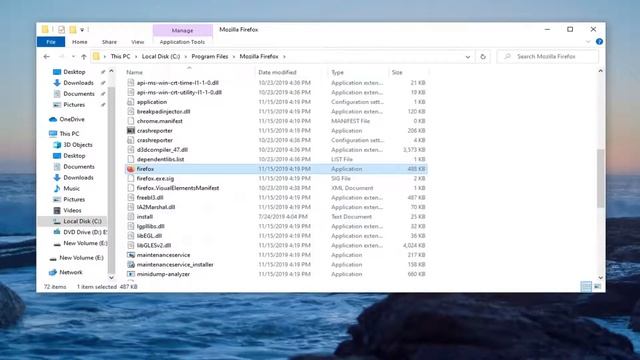The height and width of the screenshot is (360, 640).
Task: Go up one folder level
Action: pyautogui.click(x=84, y=57)
